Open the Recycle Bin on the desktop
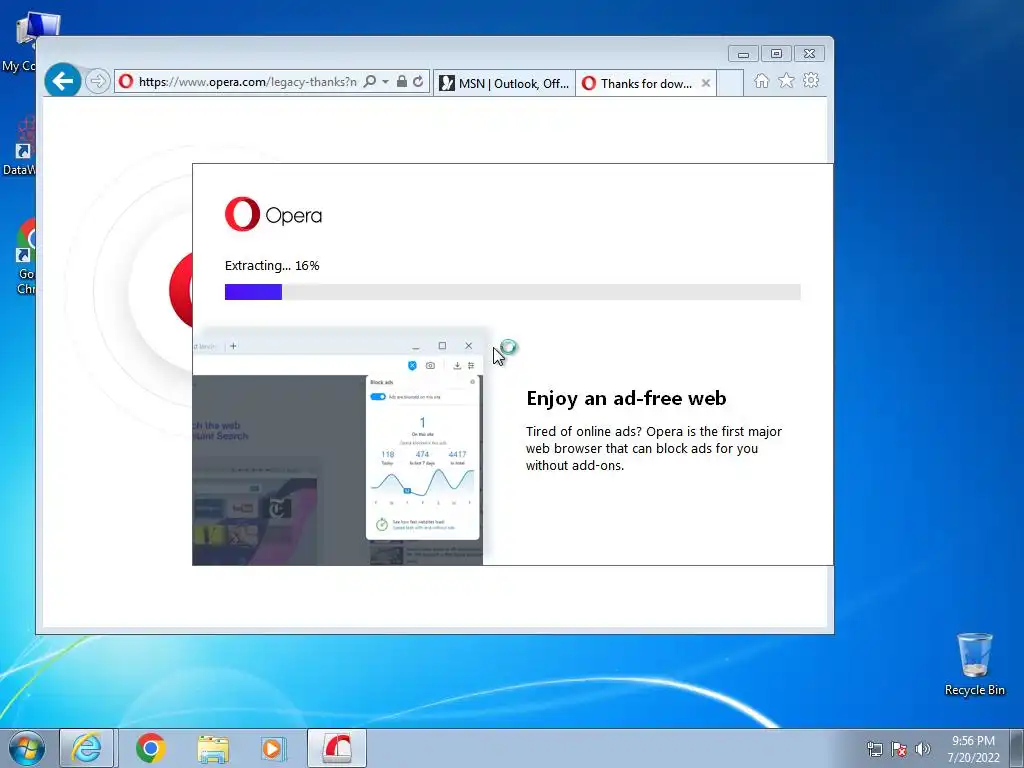Screen dimensions: 1024x768 click(974, 664)
